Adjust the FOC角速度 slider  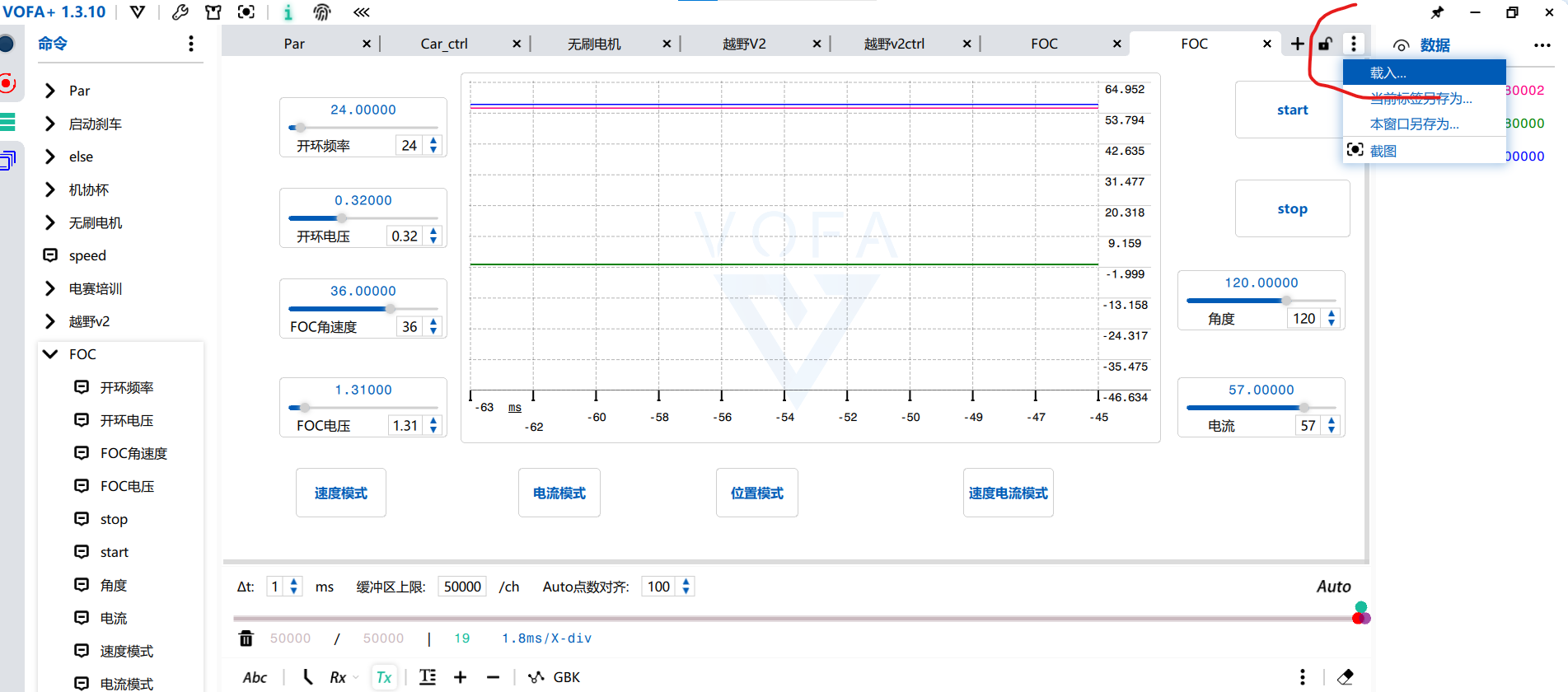(x=363, y=309)
